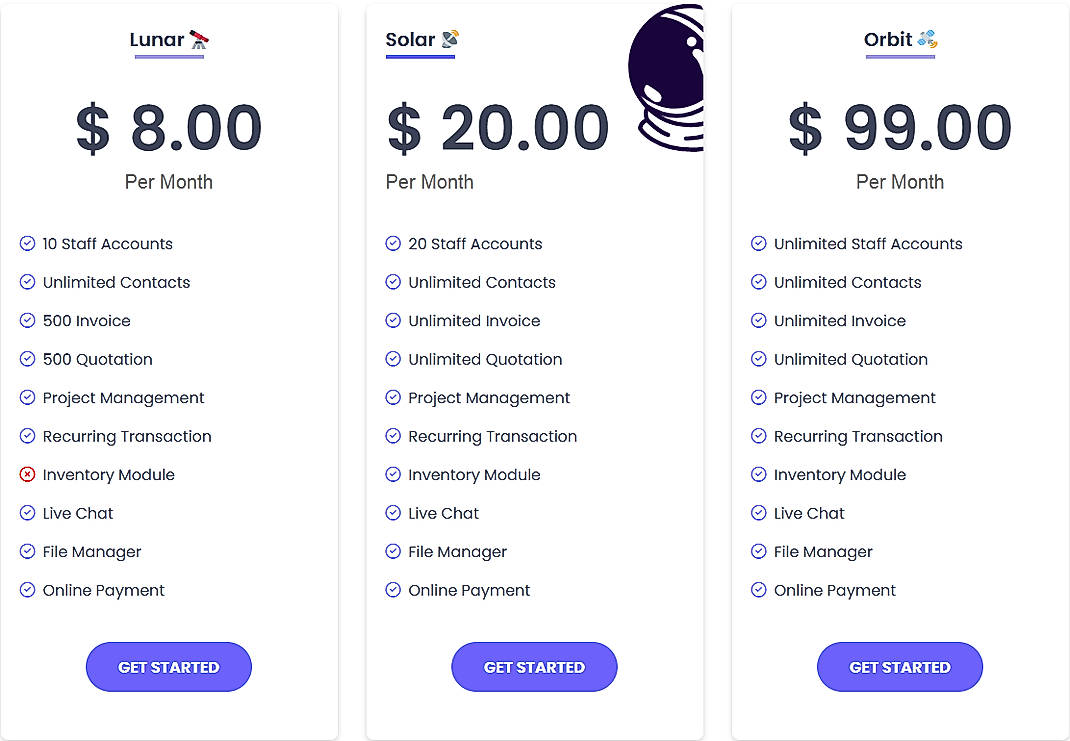Select the telescope icon next to Lunar
The width and height of the screenshot is (1070, 741).
click(x=199, y=38)
